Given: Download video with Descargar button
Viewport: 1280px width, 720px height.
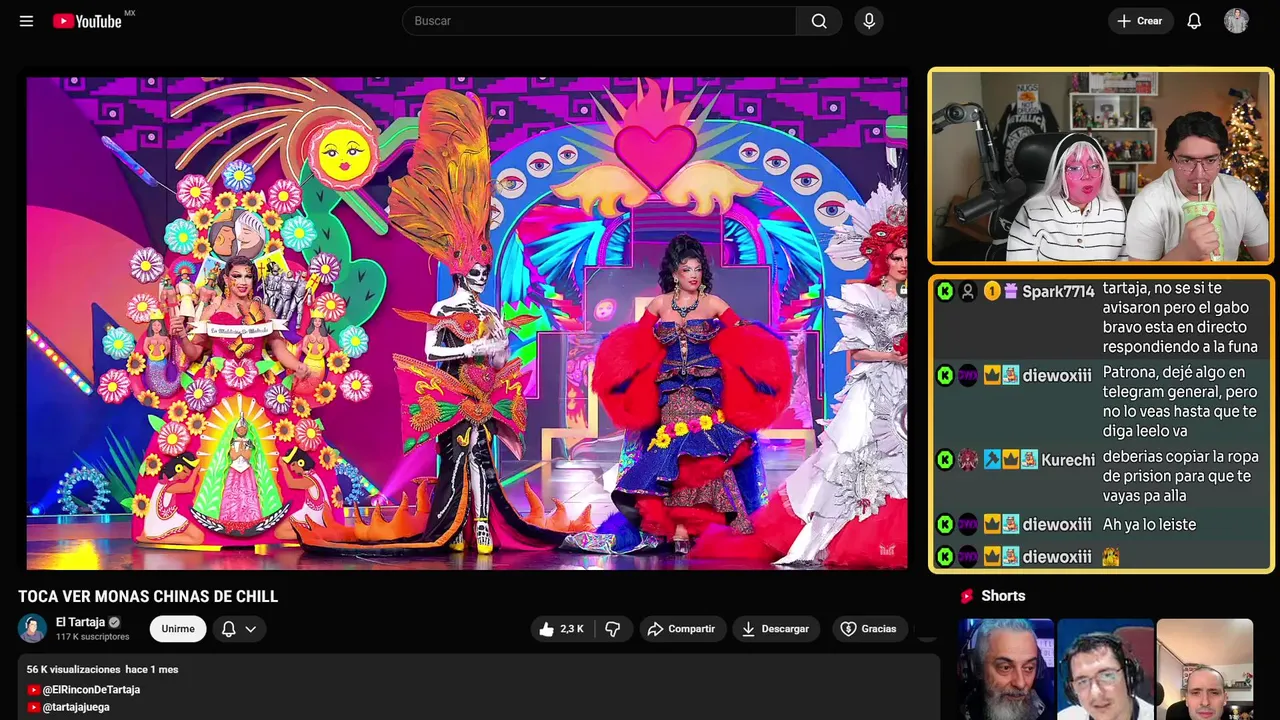Looking at the screenshot, I should click(x=776, y=629).
